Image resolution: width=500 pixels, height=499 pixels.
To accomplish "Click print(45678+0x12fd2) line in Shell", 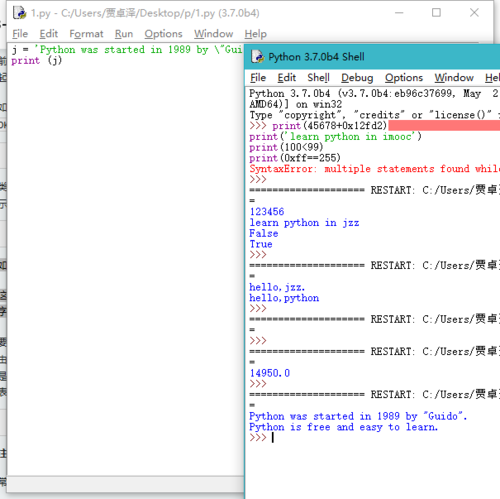I will [x=330, y=126].
